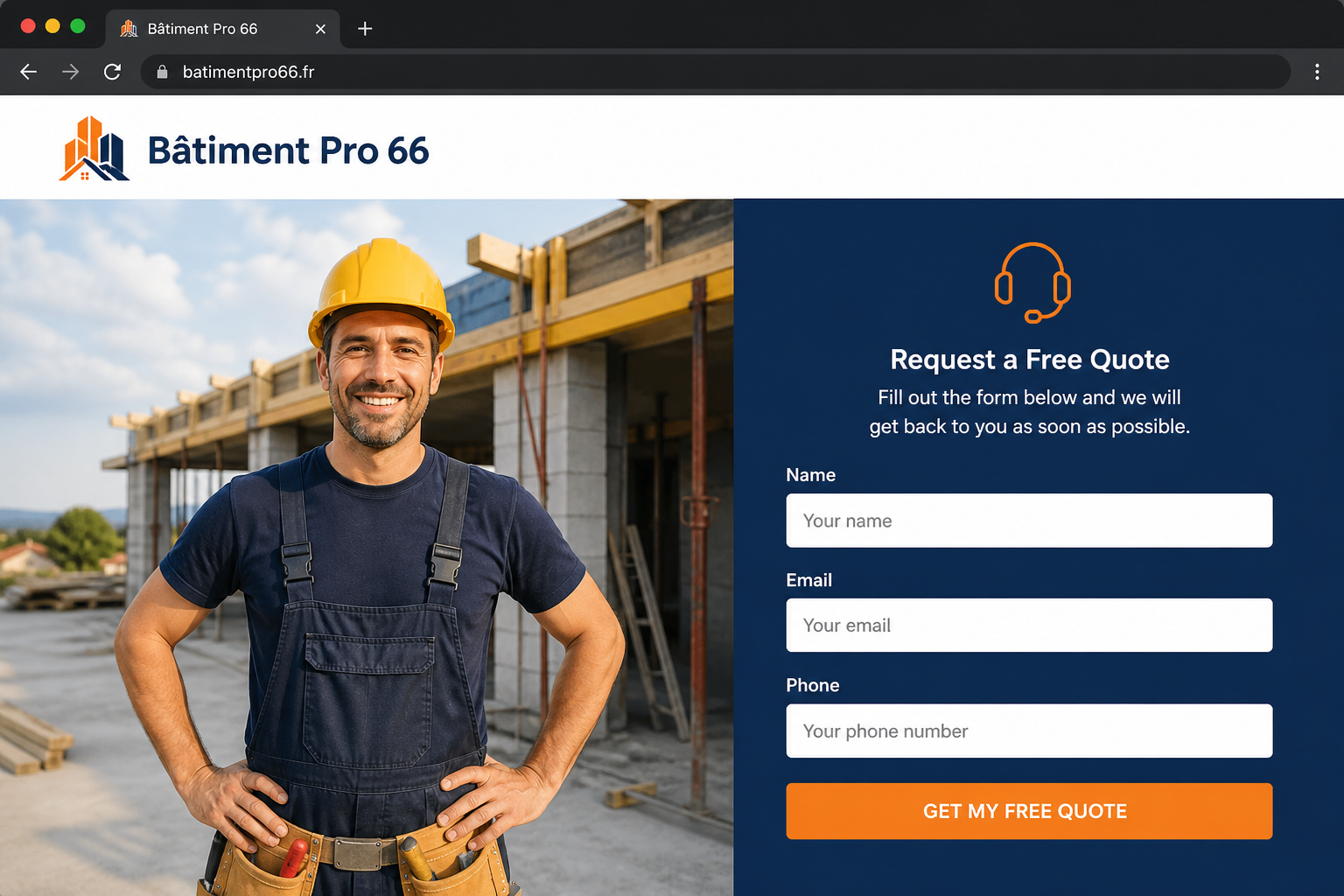Select the Bâtiment Pro 66 browser tab
This screenshot has height=896, width=1344.
pos(223,29)
